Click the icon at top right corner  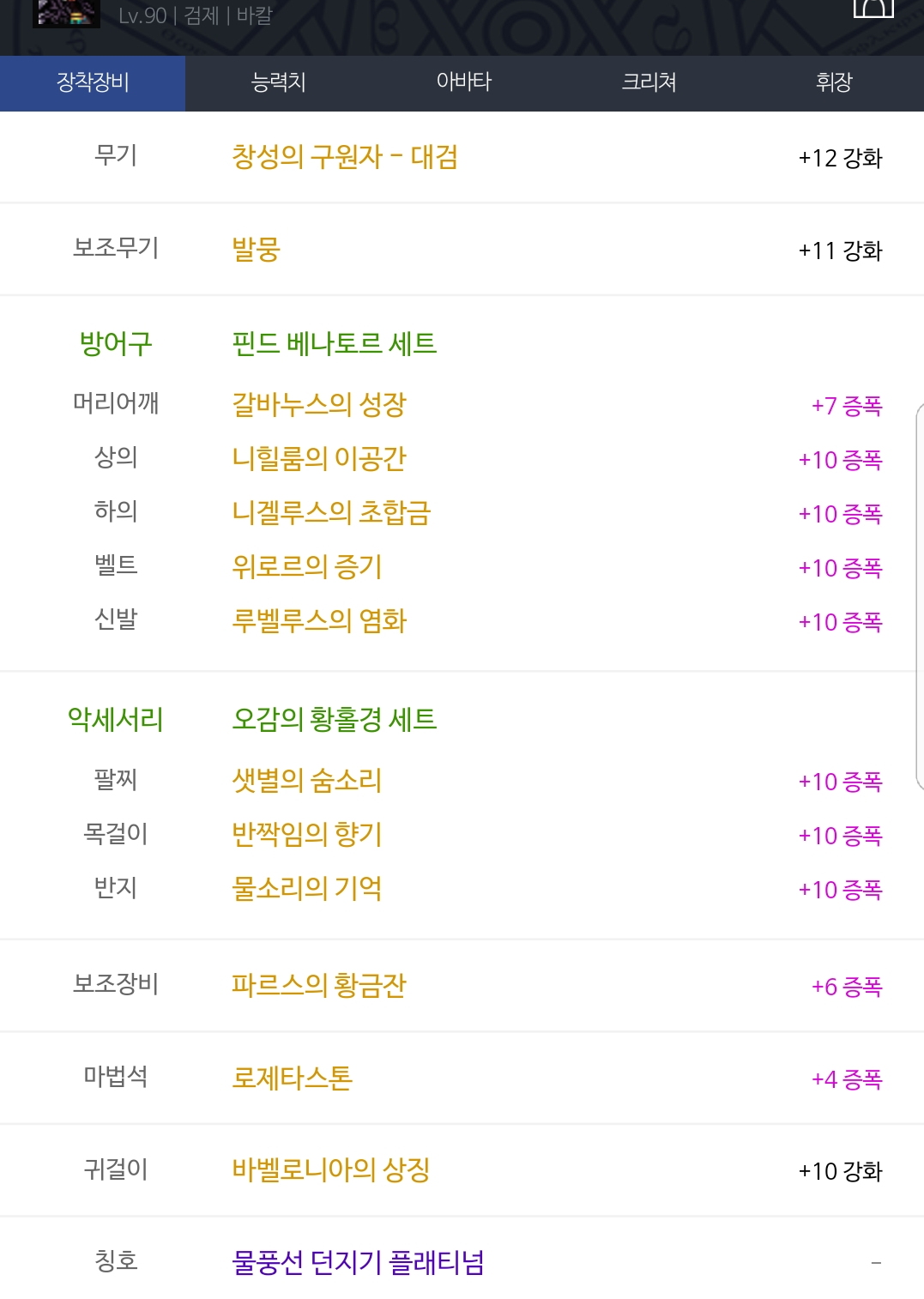click(873, 9)
